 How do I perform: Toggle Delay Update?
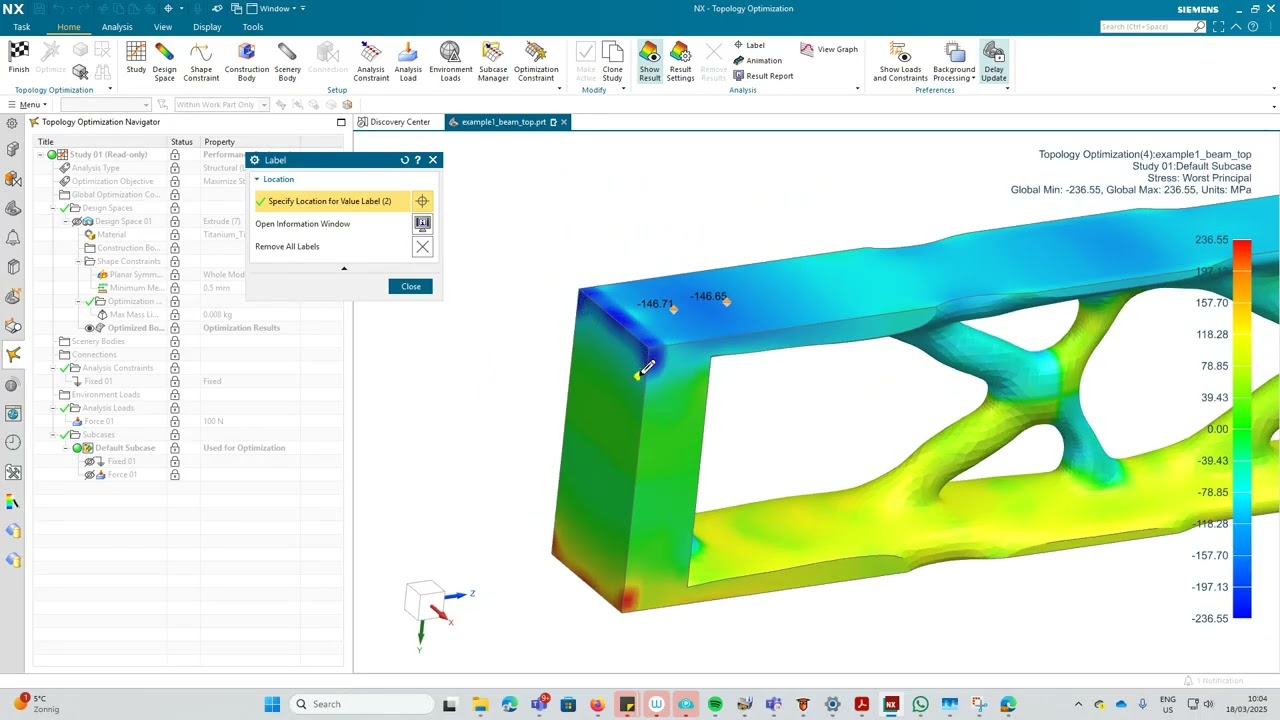pos(994,60)
